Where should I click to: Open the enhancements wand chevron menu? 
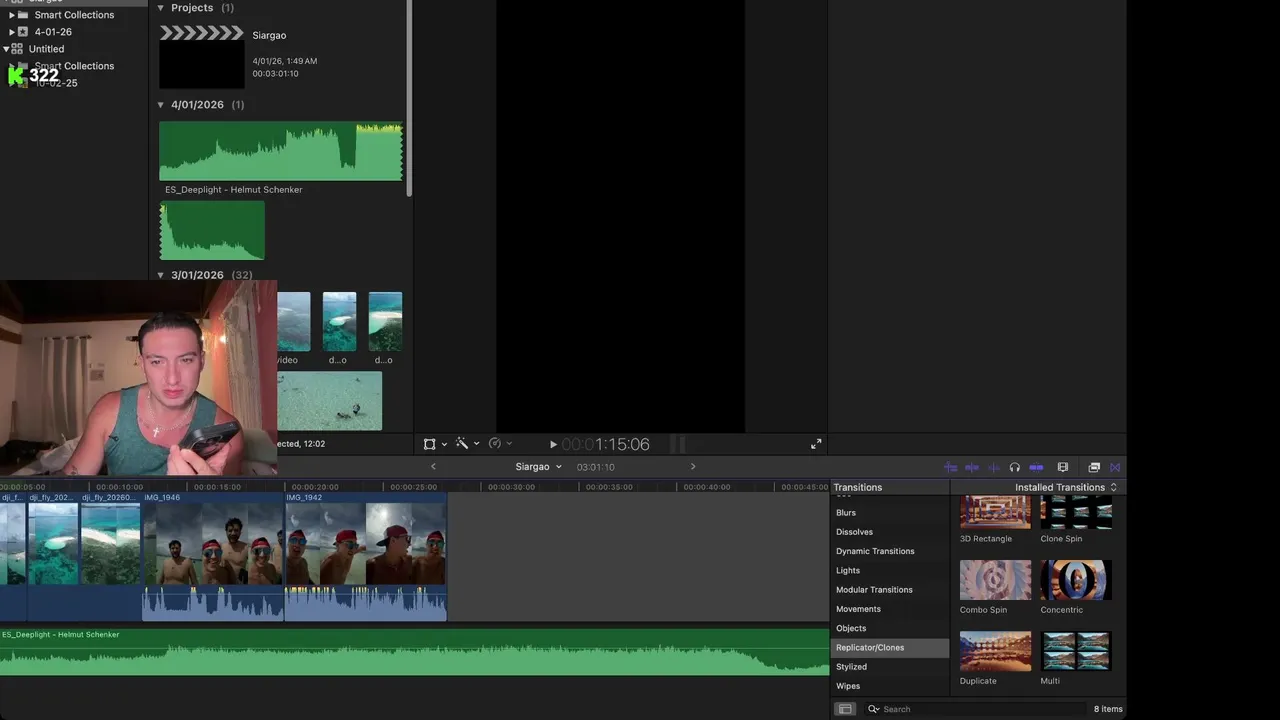pyautogui.click(x=476, y=444)
